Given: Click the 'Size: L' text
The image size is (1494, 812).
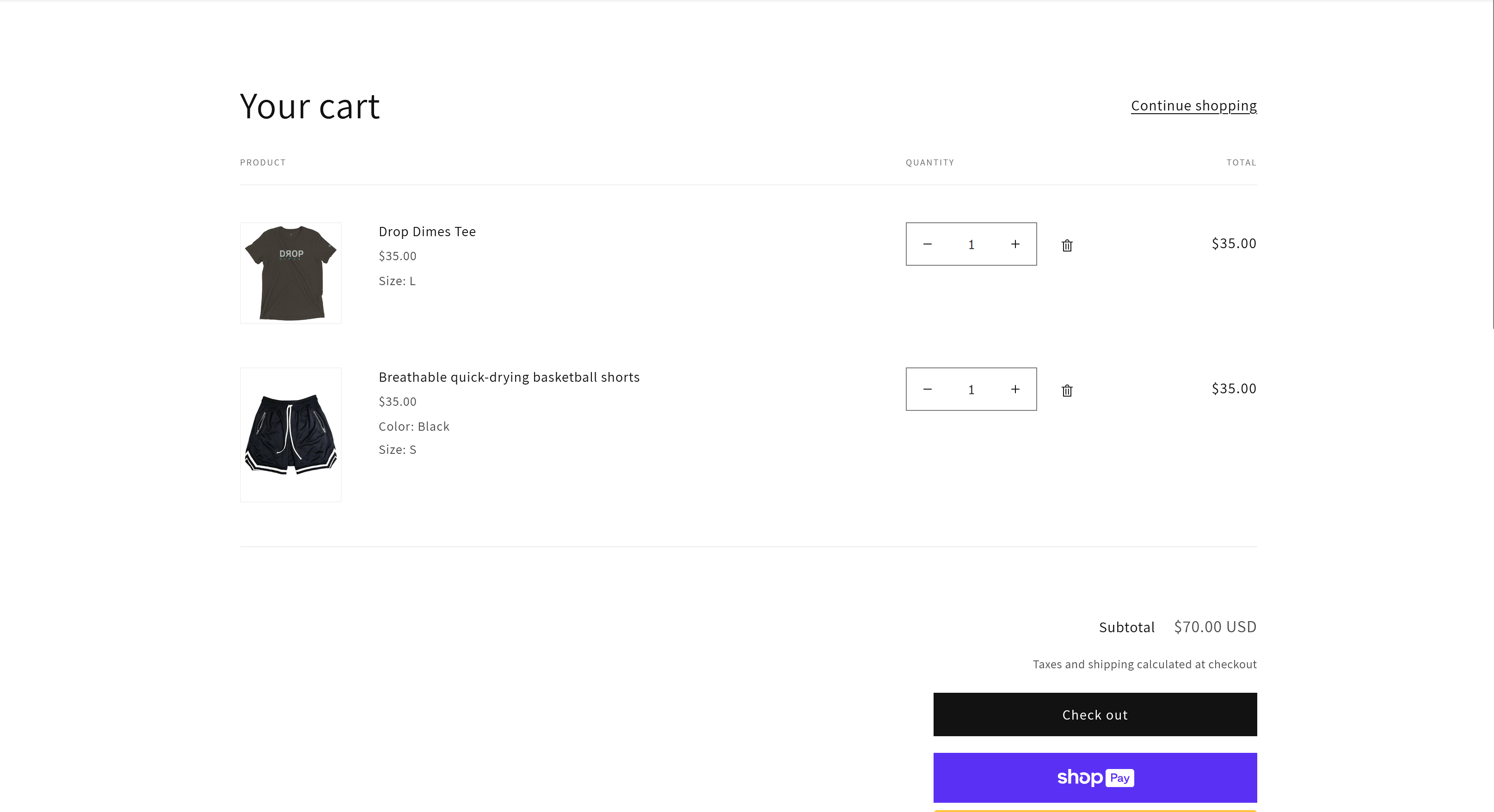Looking at the screenshot, I should point(397,281).
